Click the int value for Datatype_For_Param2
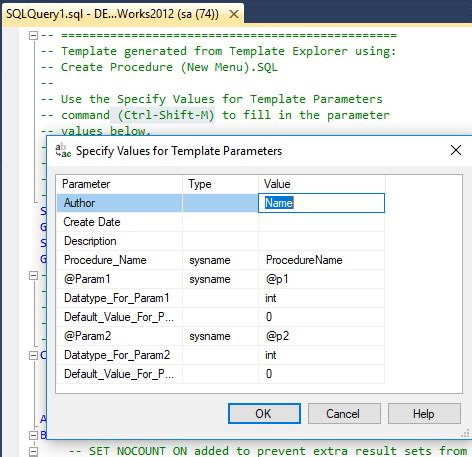 (x=321, y=355)
